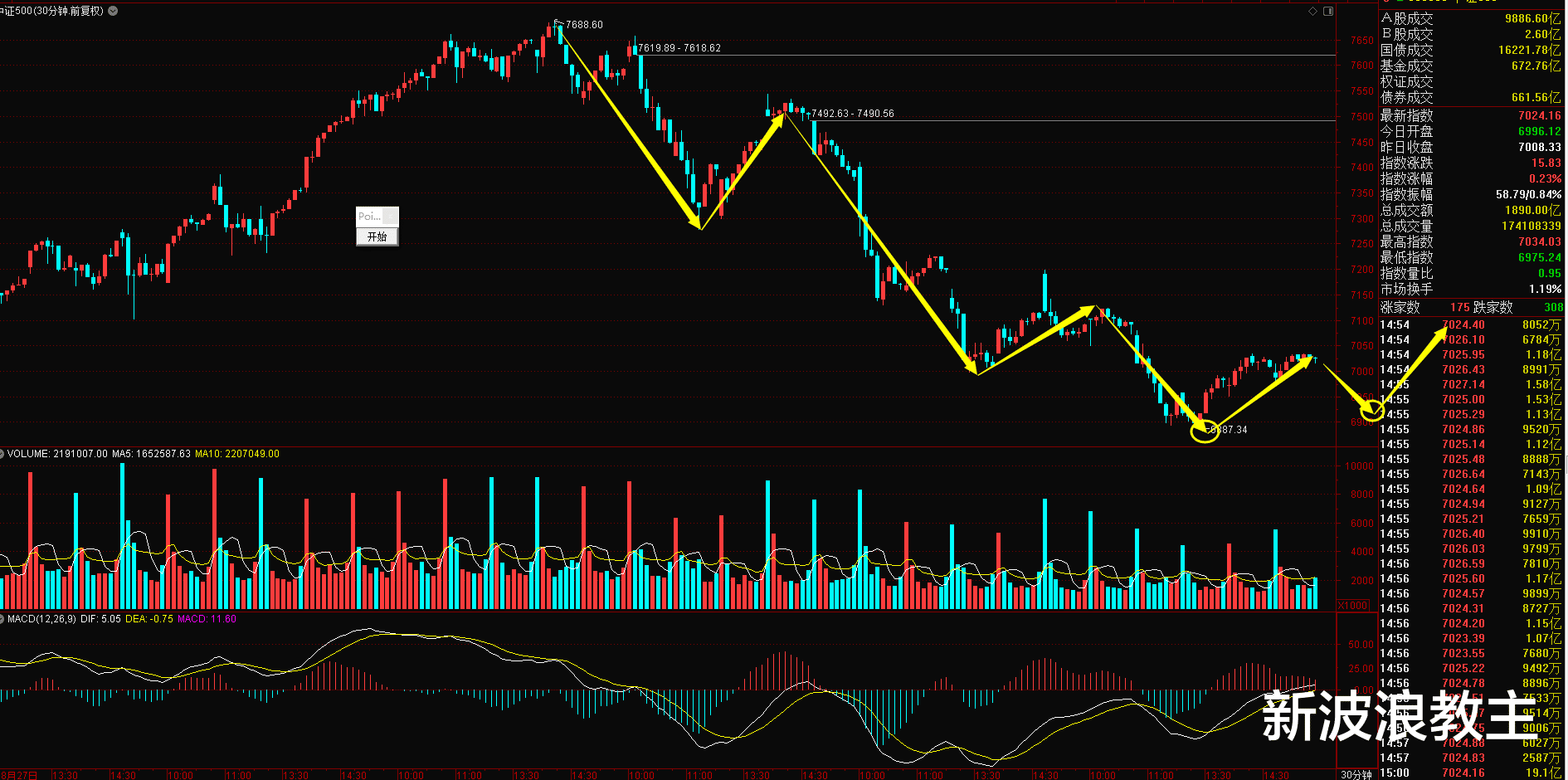Click the 7650 price axis label
The height and width of the screenshot is (780, 1568).
pos(1362,41)
